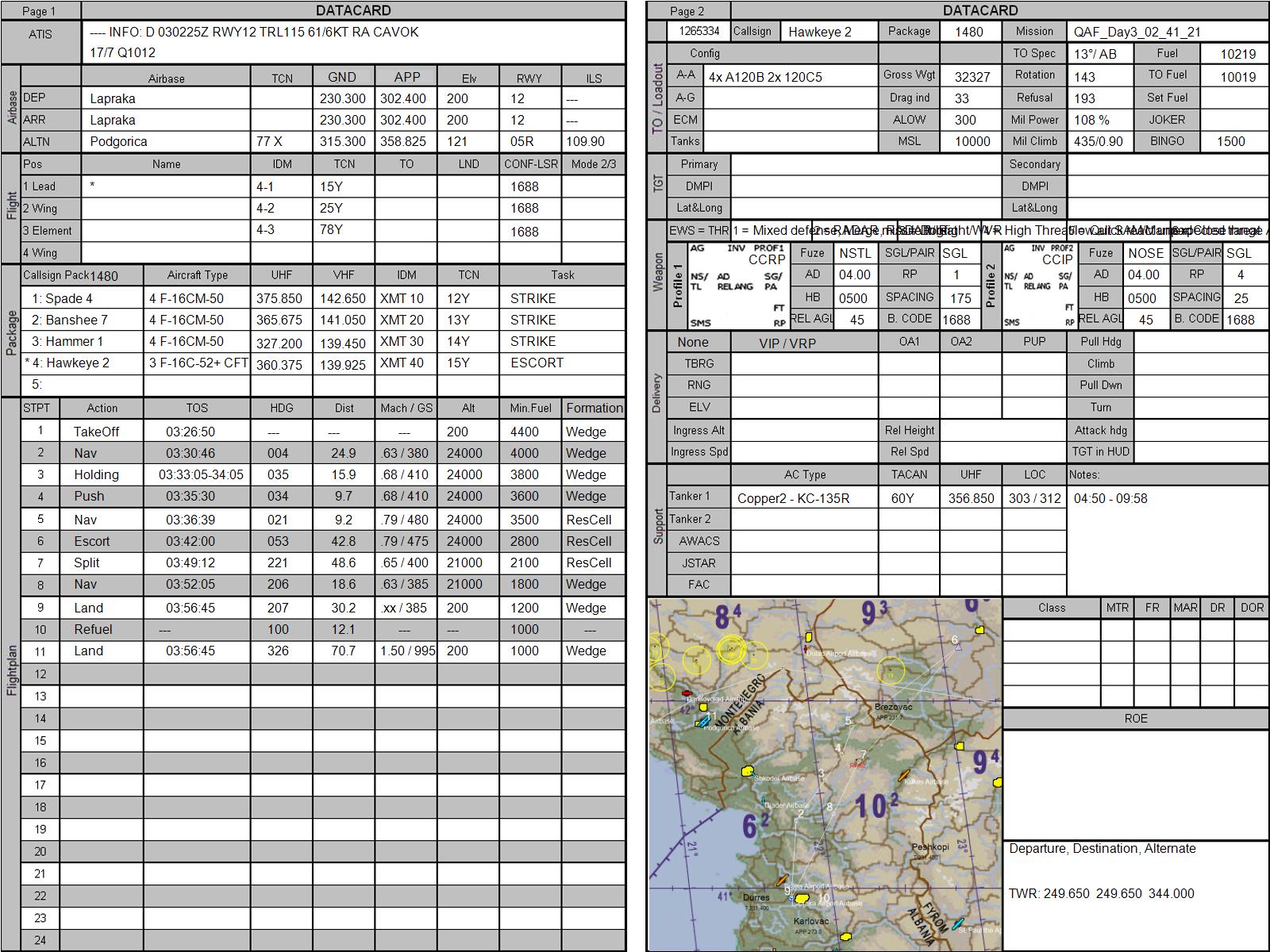Click Banshee 7 UHF frequency 365.675
This screenshot has width=1270, height=952.
tap(279, 320)
